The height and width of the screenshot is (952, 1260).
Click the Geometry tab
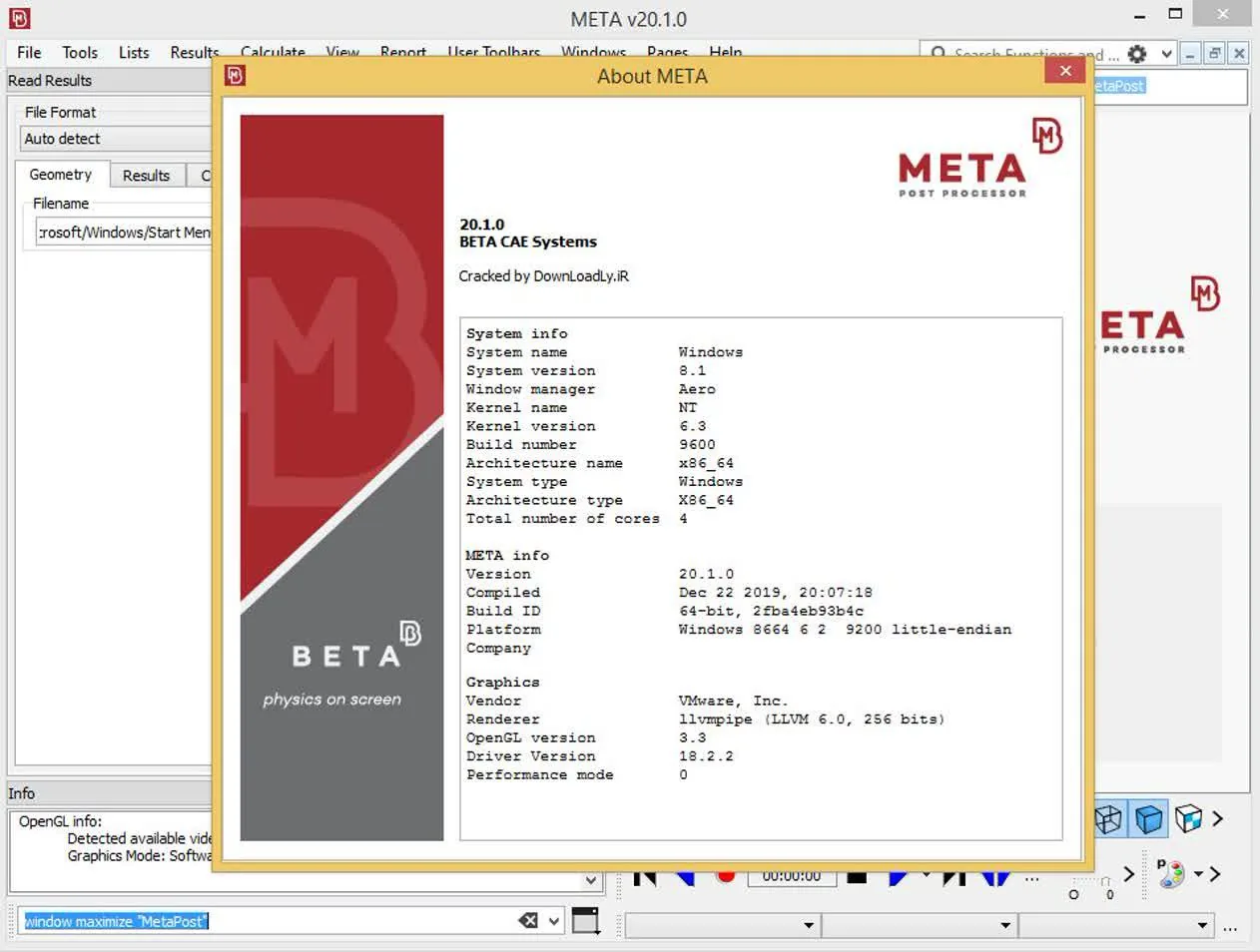61,175
